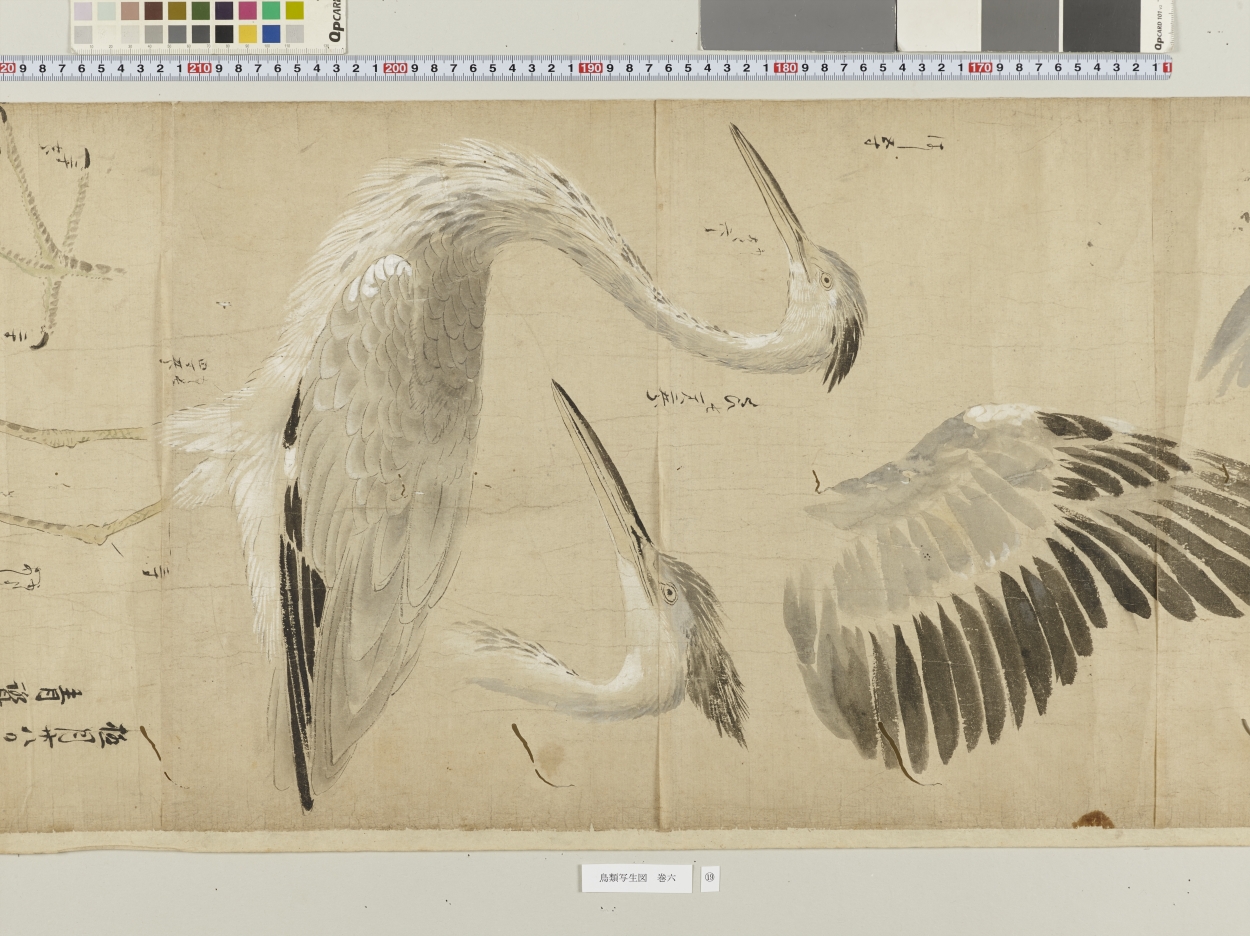The image size is (1250, 936).
Task: Select the red 190 mark on the ruler
Action: pos(590,69)
